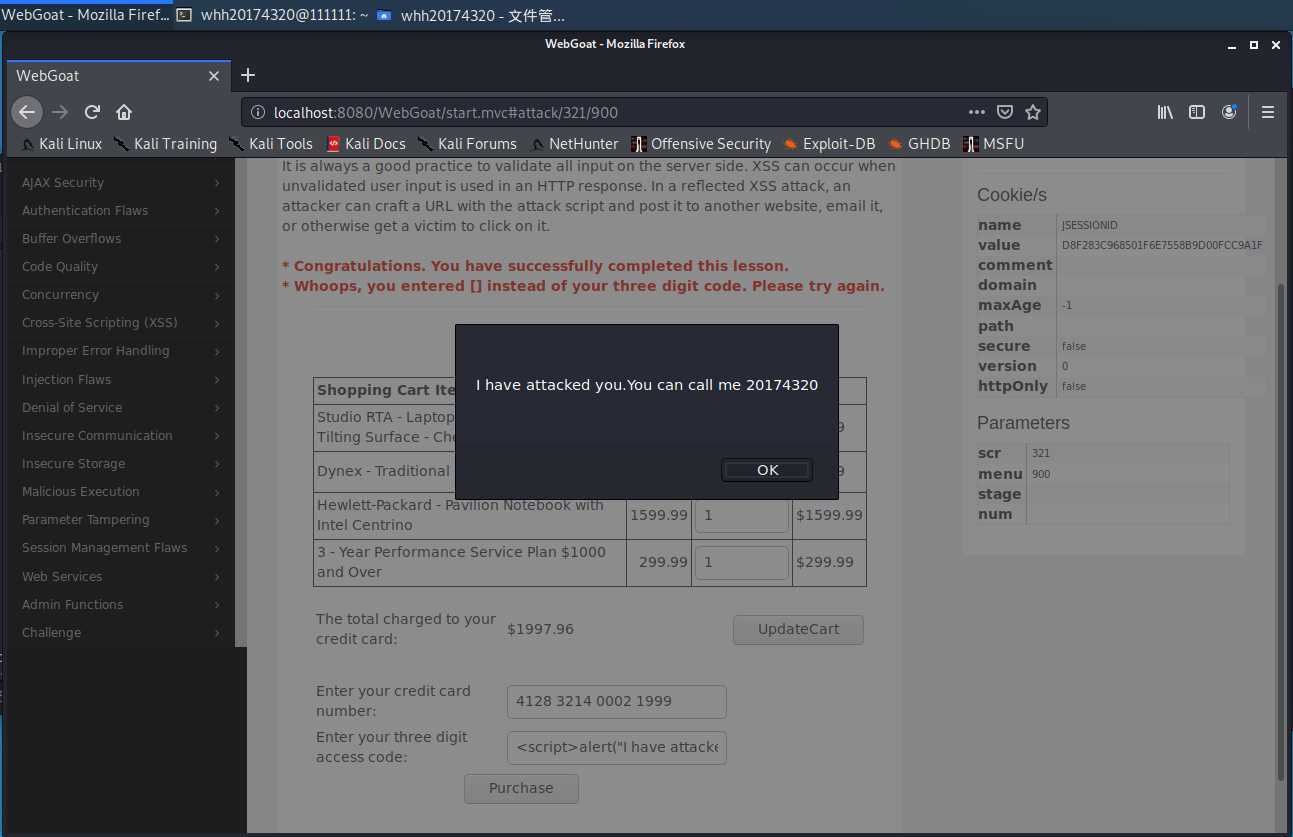Open the Kali Forums bookmark
This screenshot has width=1293, height=837.
point(467,144)
